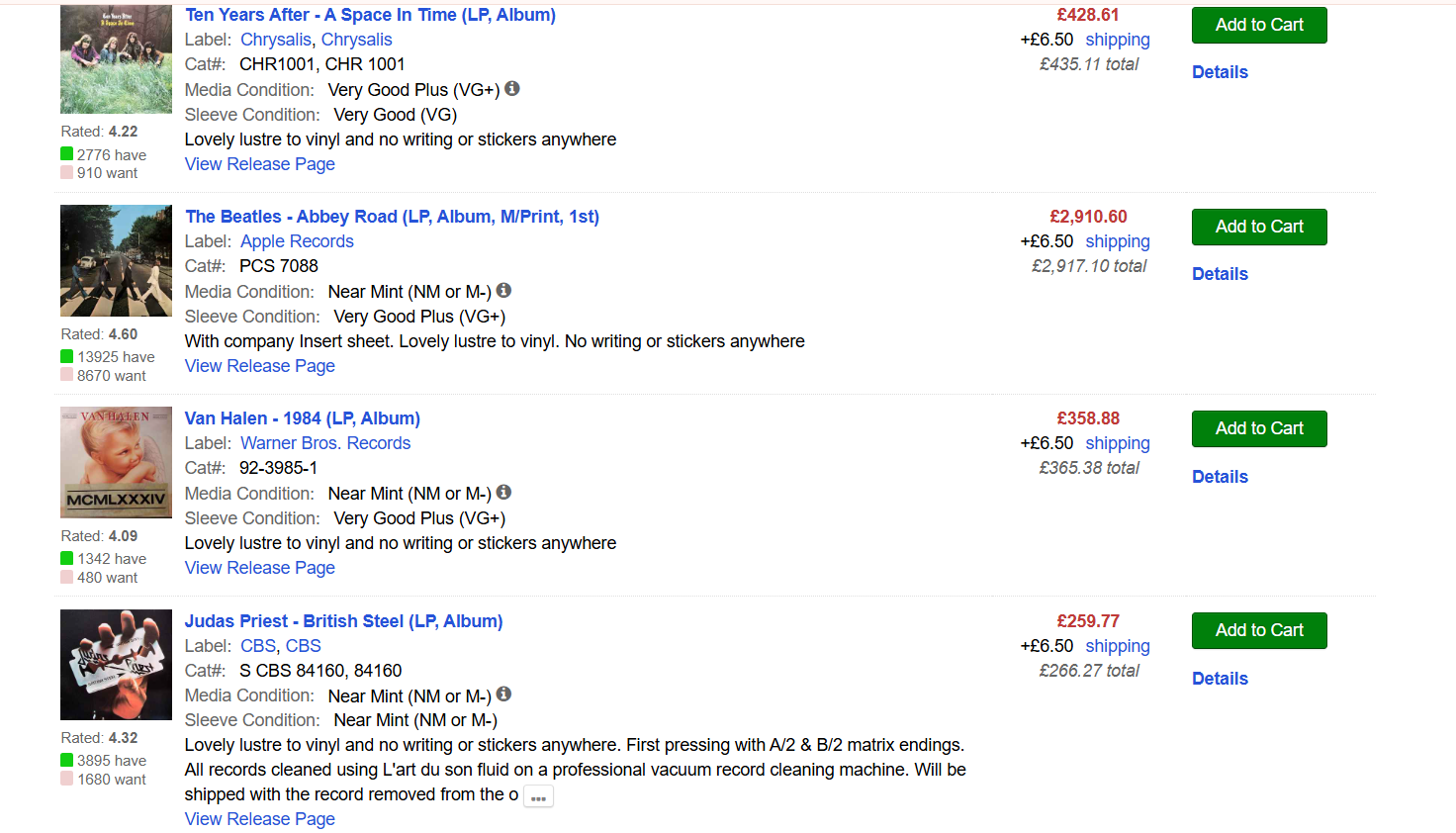Add Van Halen 1984 to cart

(x=1259, y=428)
